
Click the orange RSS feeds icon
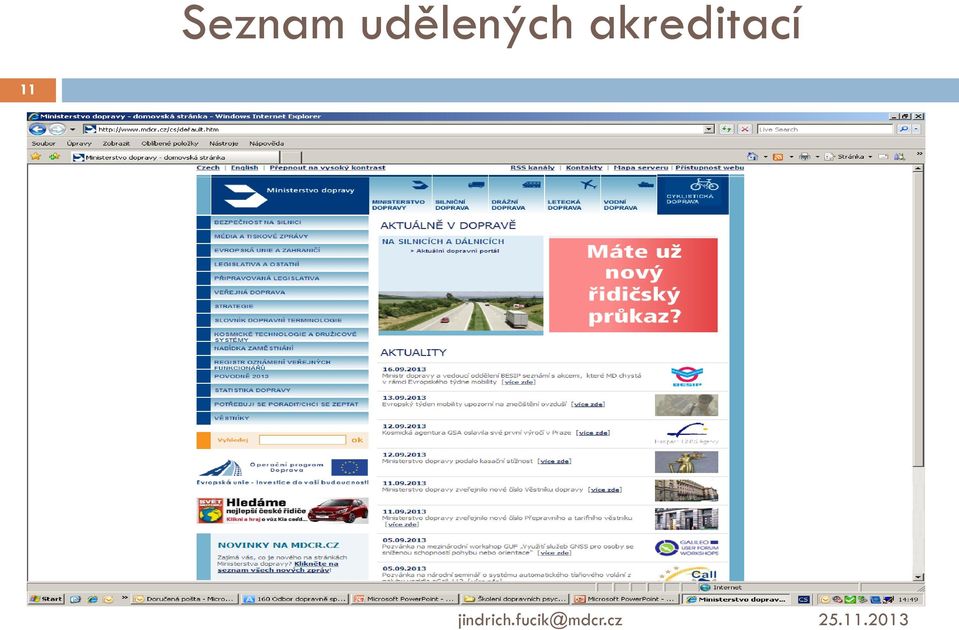[778, 157]
